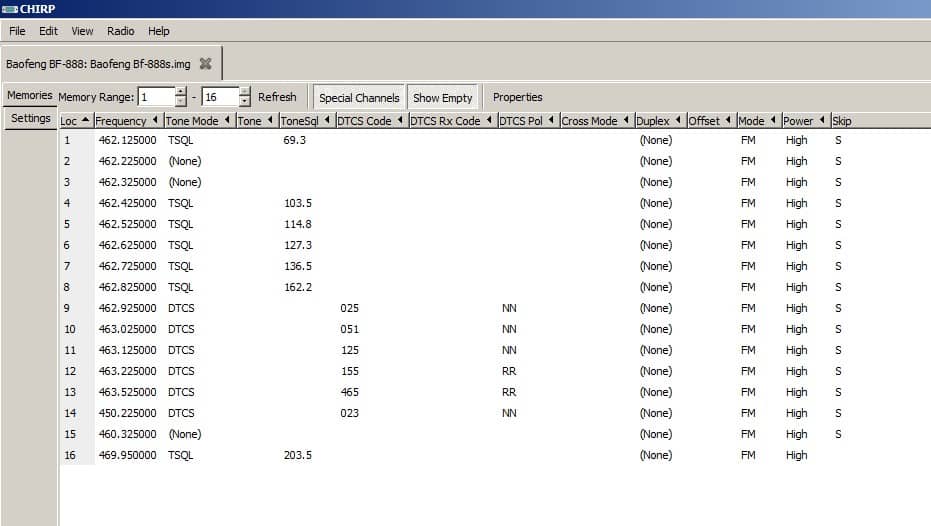The image size is (931, 526).
Task: Select the FM mode cell in row 1
Action: tap(748, 140)
